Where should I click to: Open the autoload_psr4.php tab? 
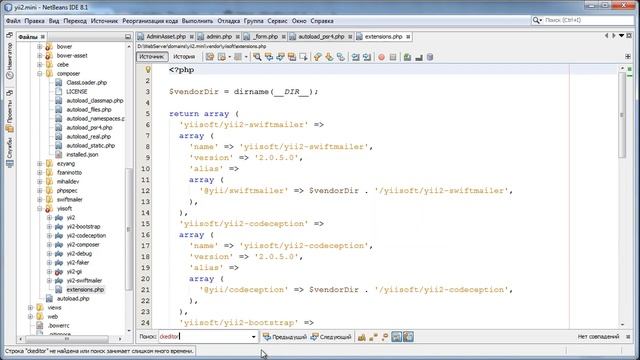click(321, 37)
